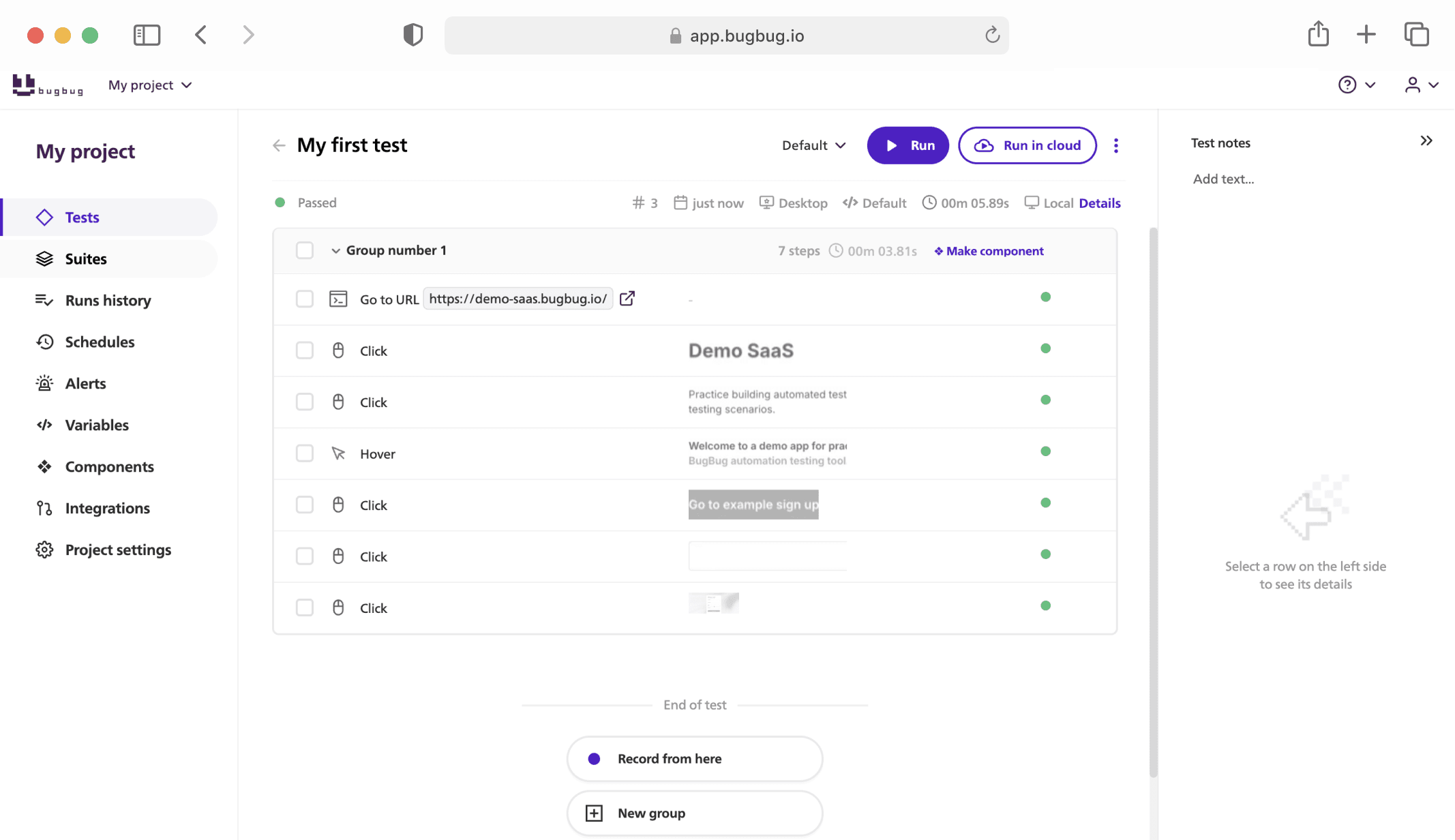Open Project settings
The height and width of the screenshot is (840, 1455).
pyautogui.click(x=118, y=550)
